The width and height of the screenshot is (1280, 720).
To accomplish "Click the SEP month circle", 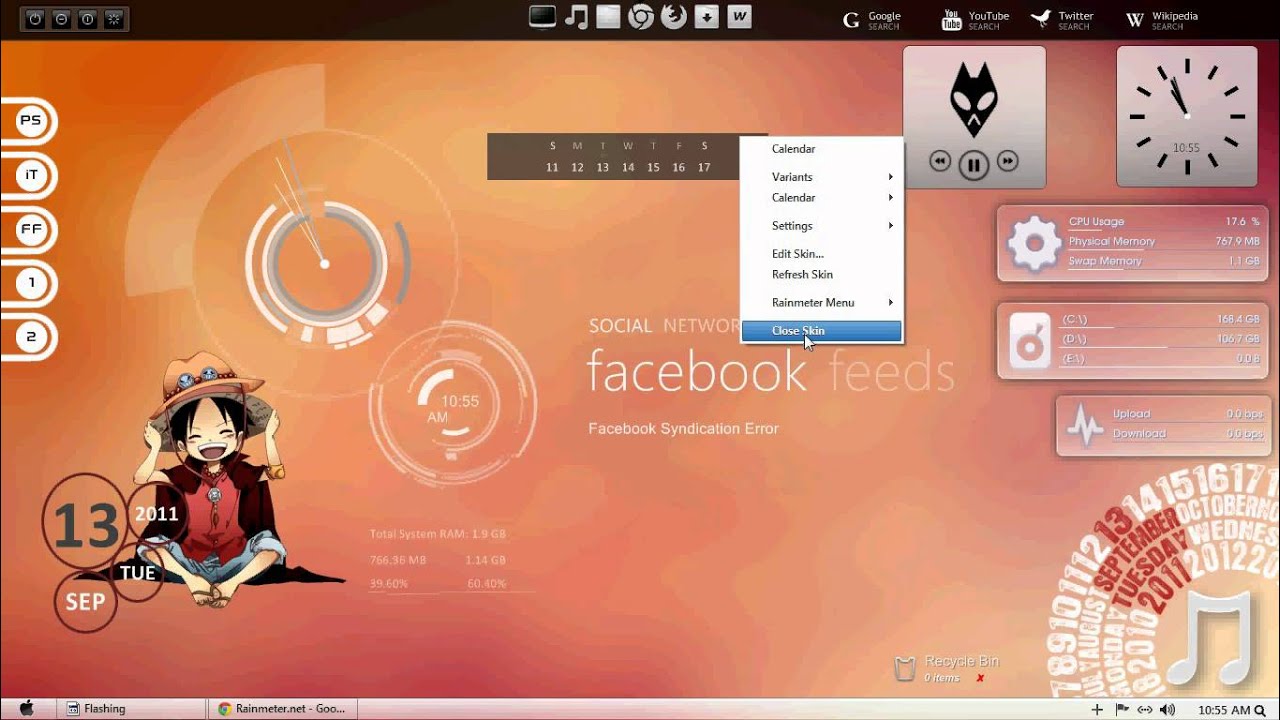I will coord(85,602).
